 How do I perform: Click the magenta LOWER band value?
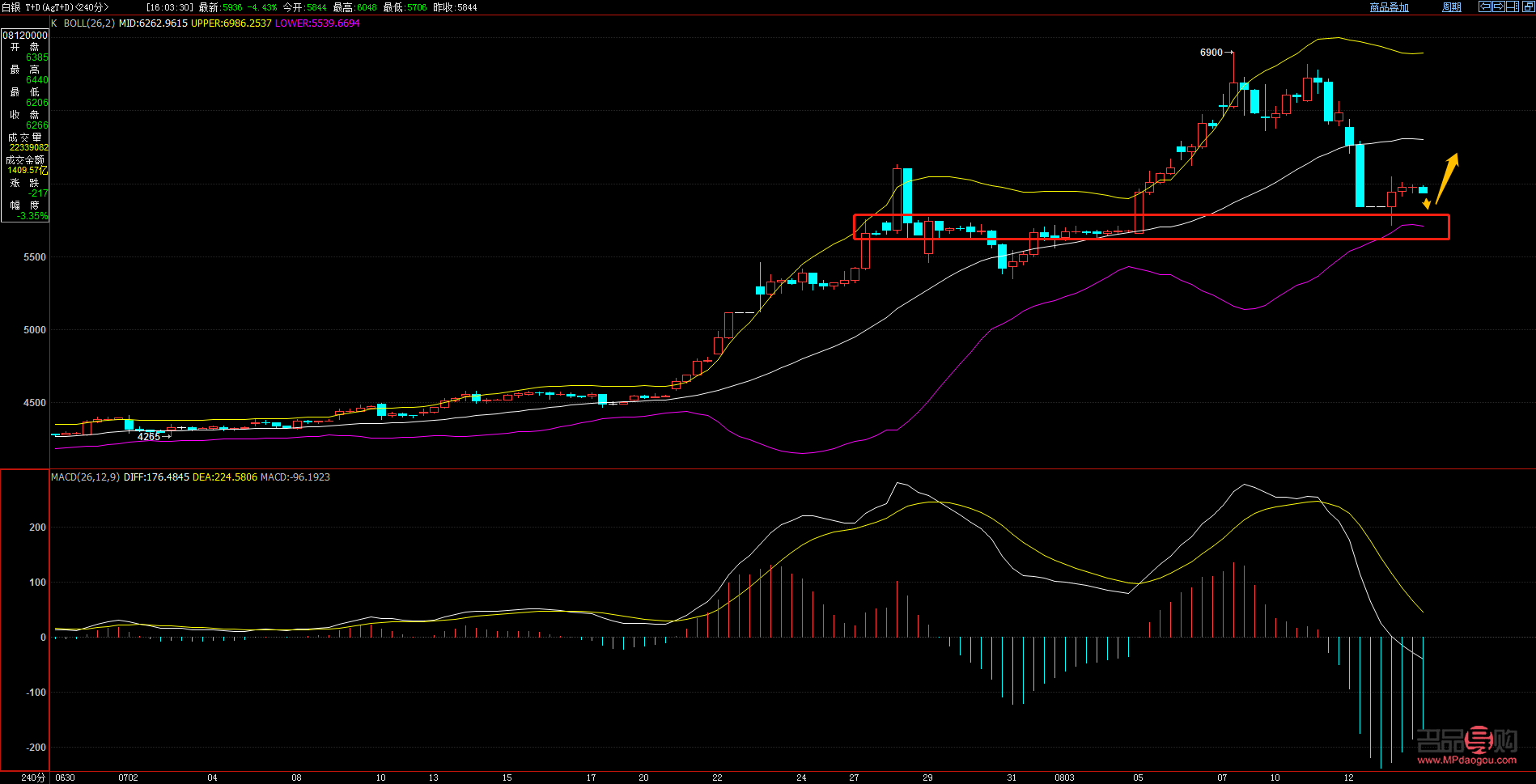click(x=317, y=23)
